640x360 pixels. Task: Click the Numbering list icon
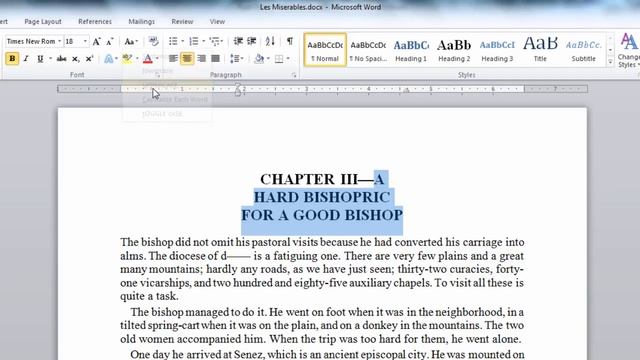pos(194,41)
